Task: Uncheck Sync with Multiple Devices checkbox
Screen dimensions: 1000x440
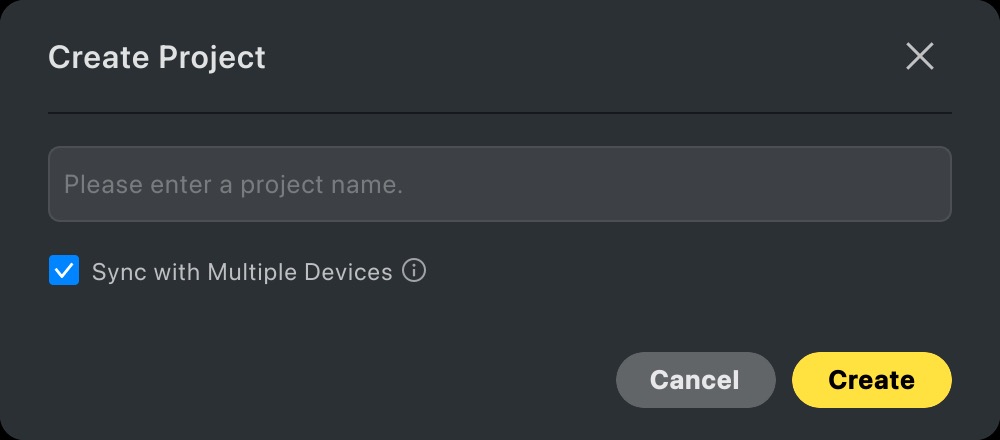Action: tap(64, 271)
